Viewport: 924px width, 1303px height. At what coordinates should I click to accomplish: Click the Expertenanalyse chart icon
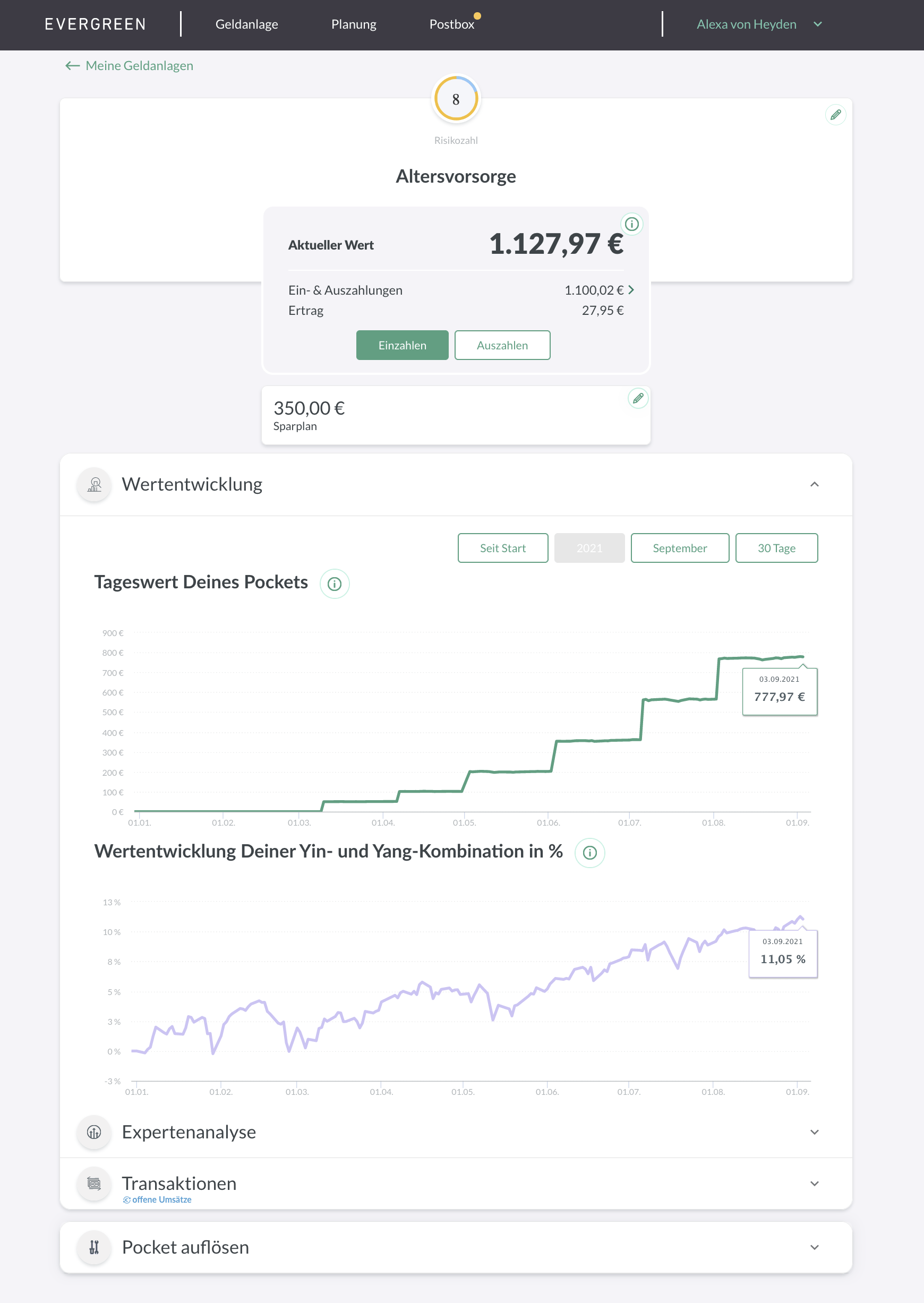(x=95, y=1132)
